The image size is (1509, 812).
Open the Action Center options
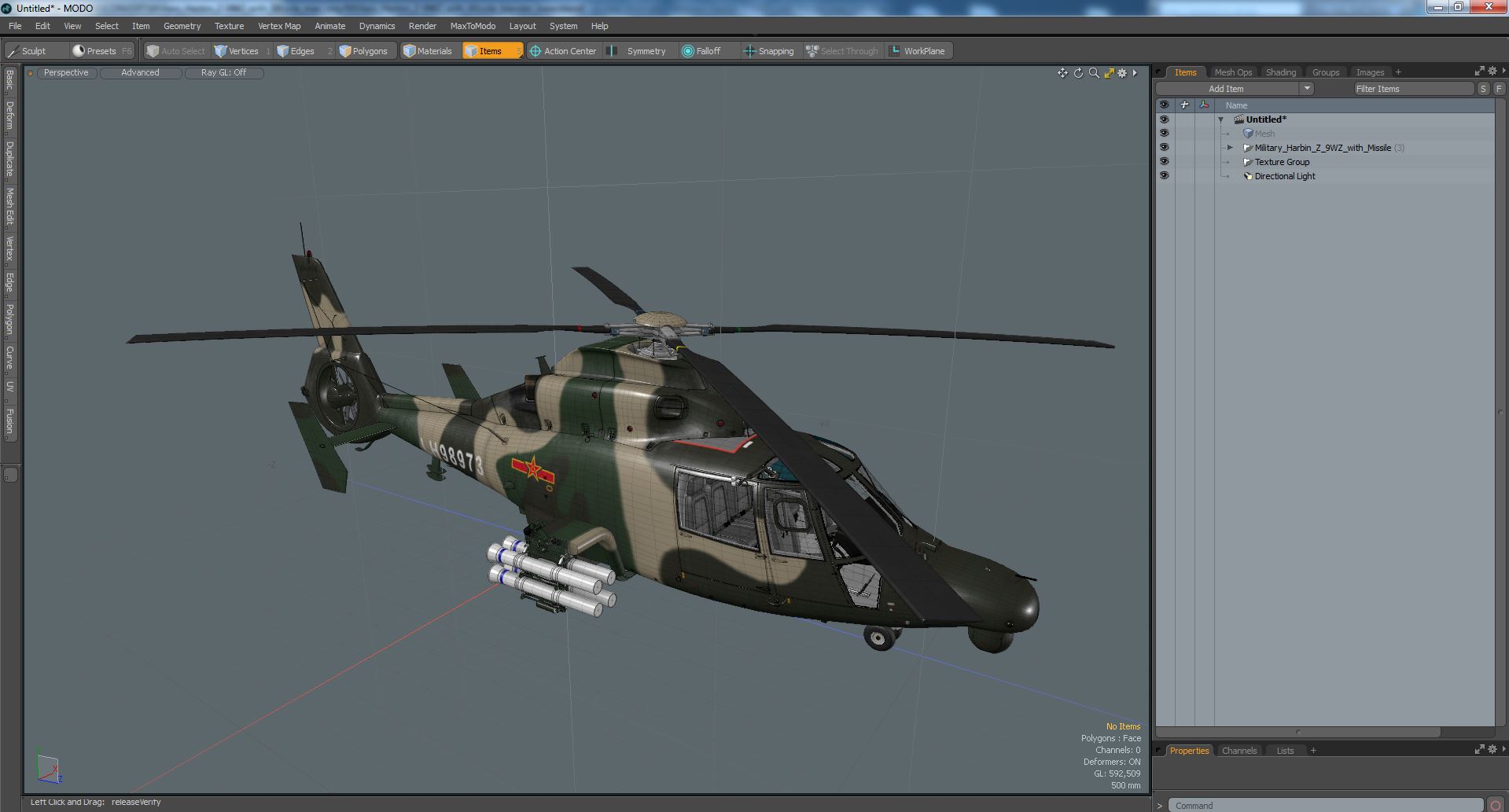(564, 51)
